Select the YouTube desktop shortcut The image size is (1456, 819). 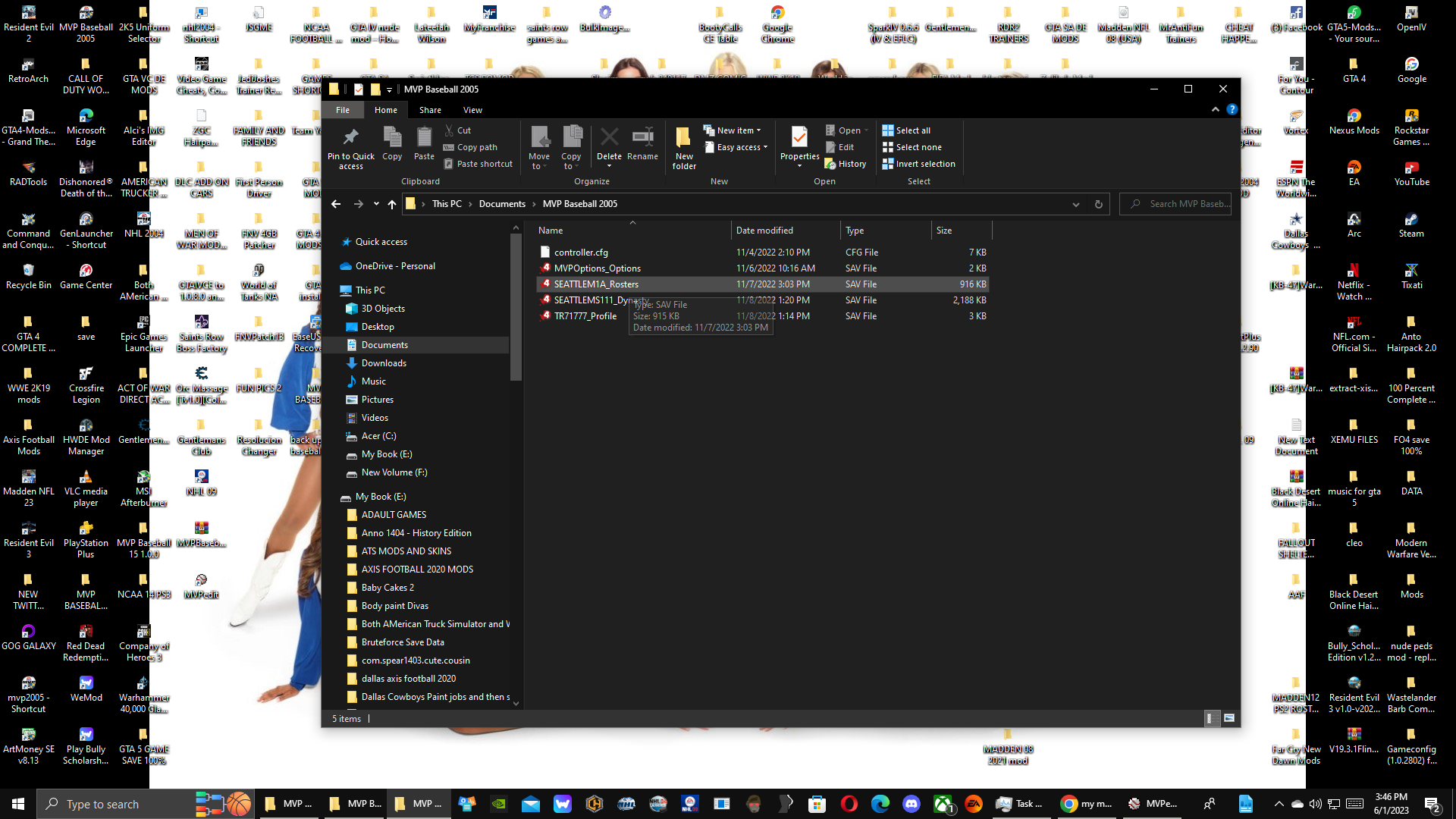1411,174
